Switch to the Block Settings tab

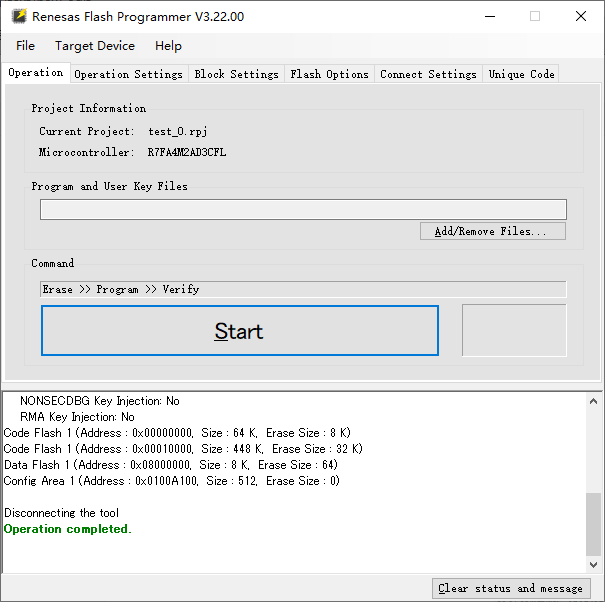coord(236,74)
